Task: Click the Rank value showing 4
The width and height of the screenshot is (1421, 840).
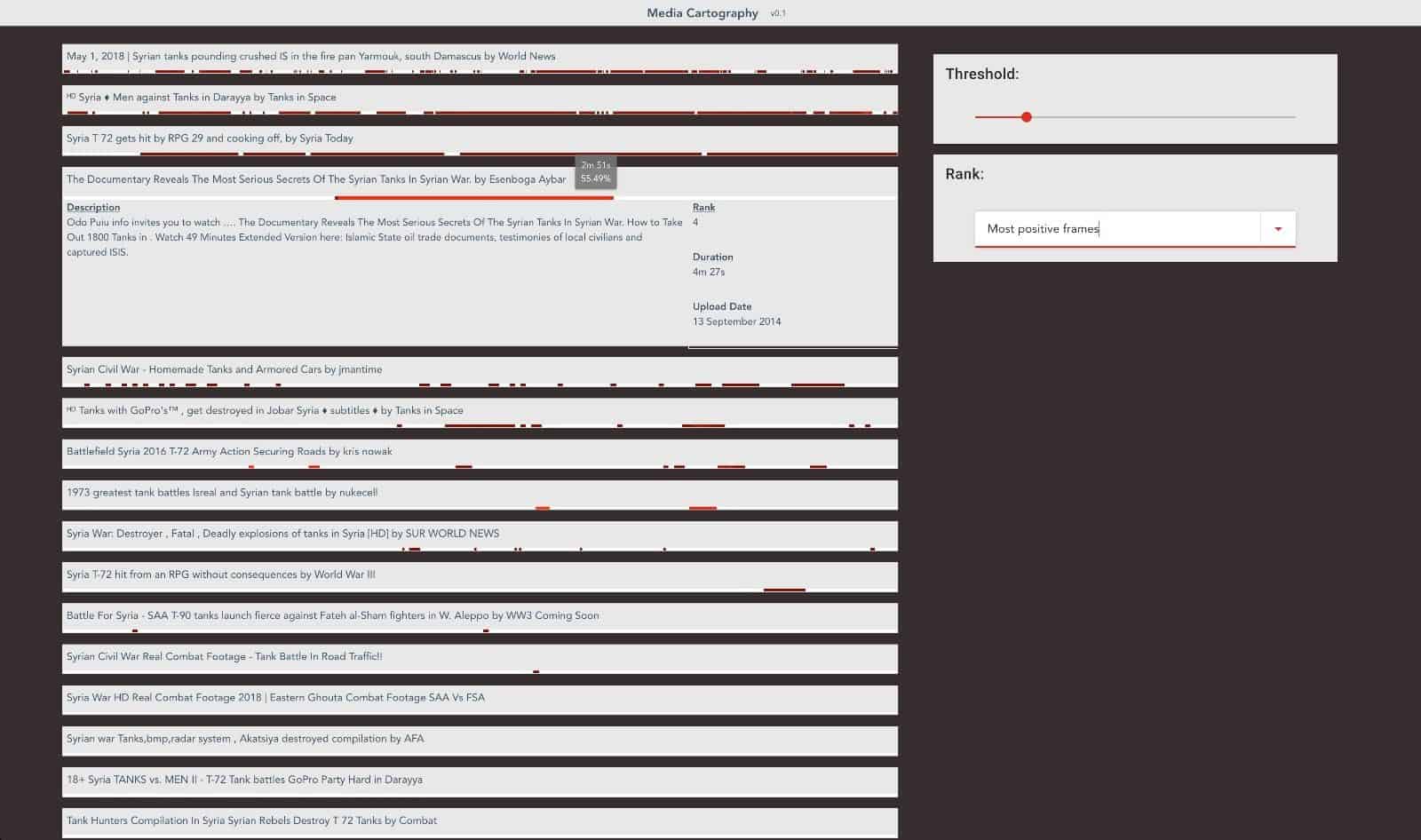Action: point(696,223)
